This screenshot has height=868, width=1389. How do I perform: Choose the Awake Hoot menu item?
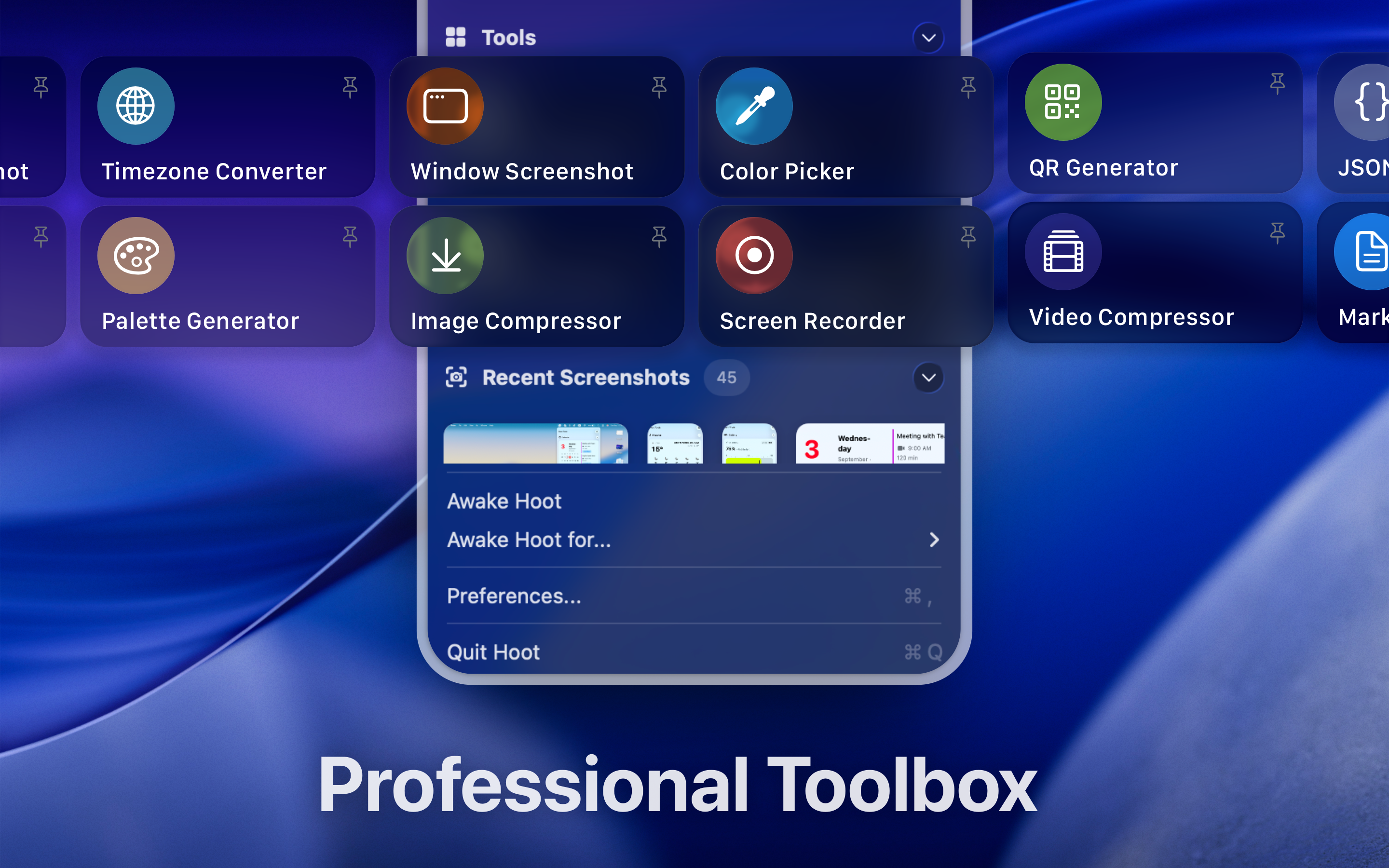tap(504, 501)
